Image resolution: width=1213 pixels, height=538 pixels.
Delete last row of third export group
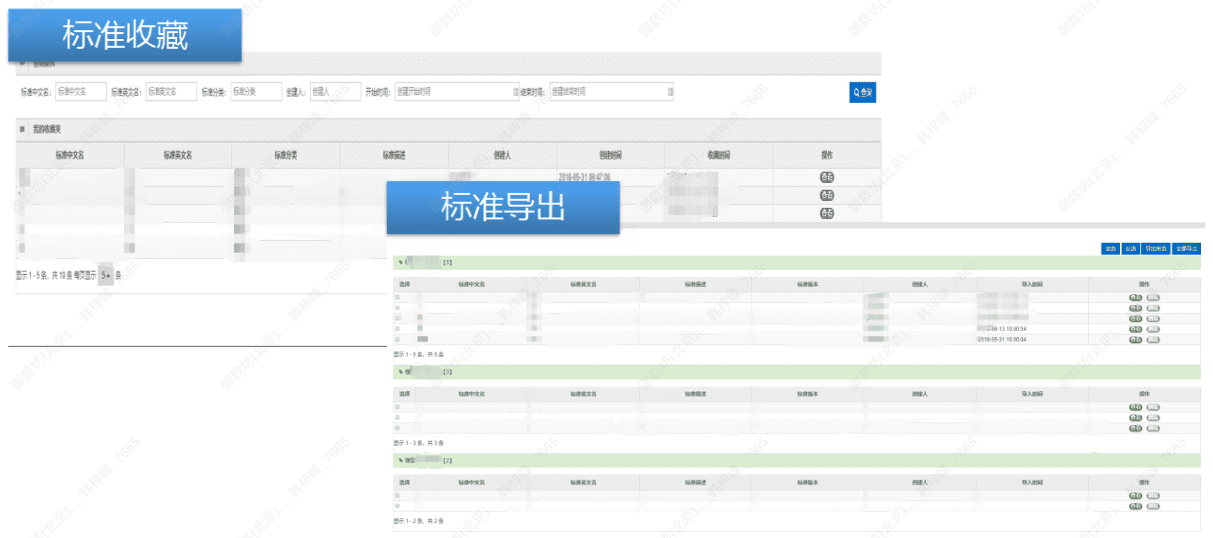coord(1153,507)
